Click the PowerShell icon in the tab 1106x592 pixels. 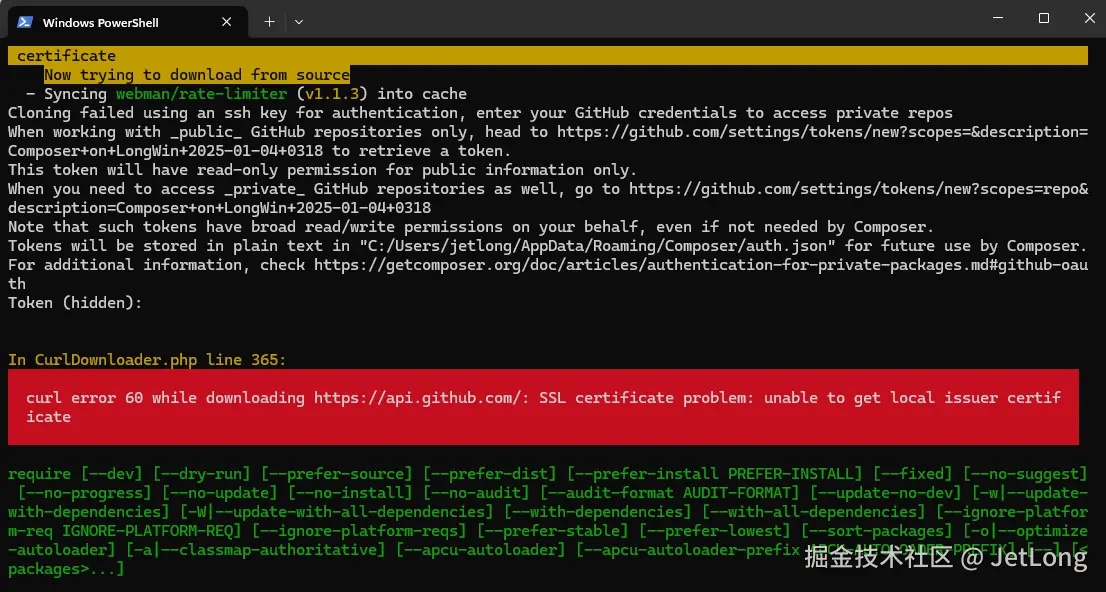[25, 22]
